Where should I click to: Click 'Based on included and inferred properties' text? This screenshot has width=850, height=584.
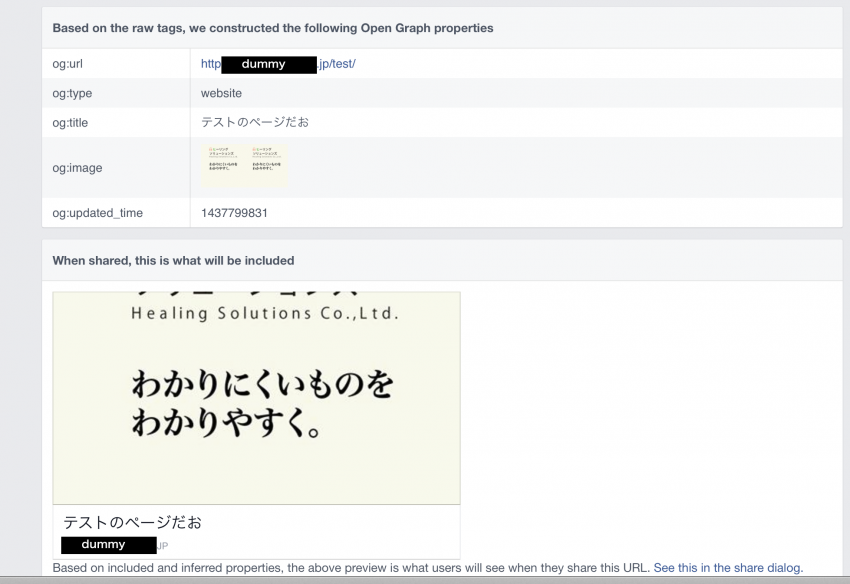point(351,568)
